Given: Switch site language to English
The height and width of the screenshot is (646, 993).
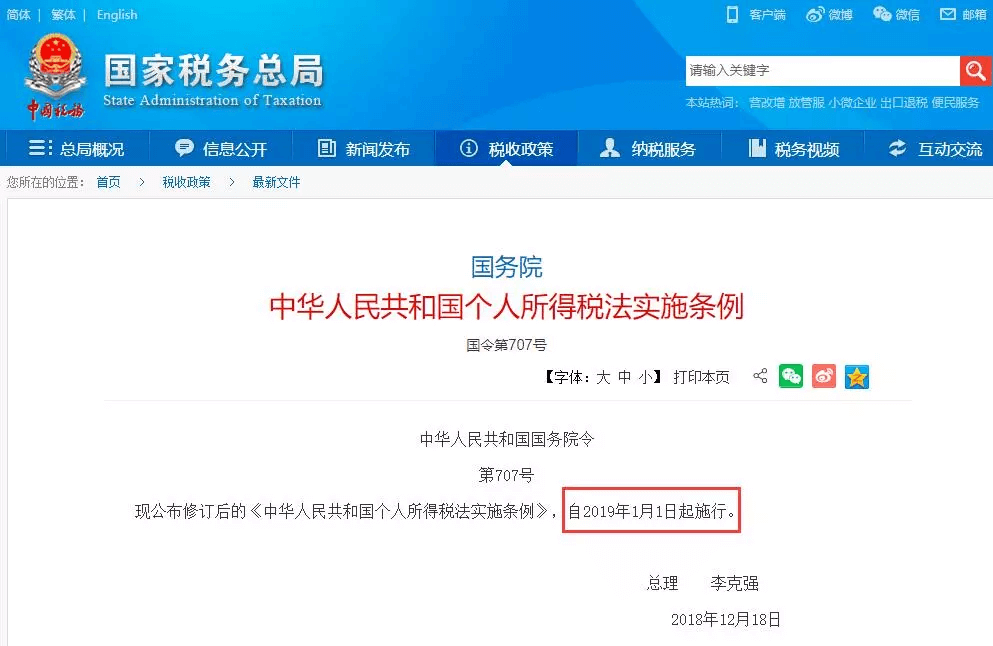Looking at the screenshot, I should (x=117, y=15).
